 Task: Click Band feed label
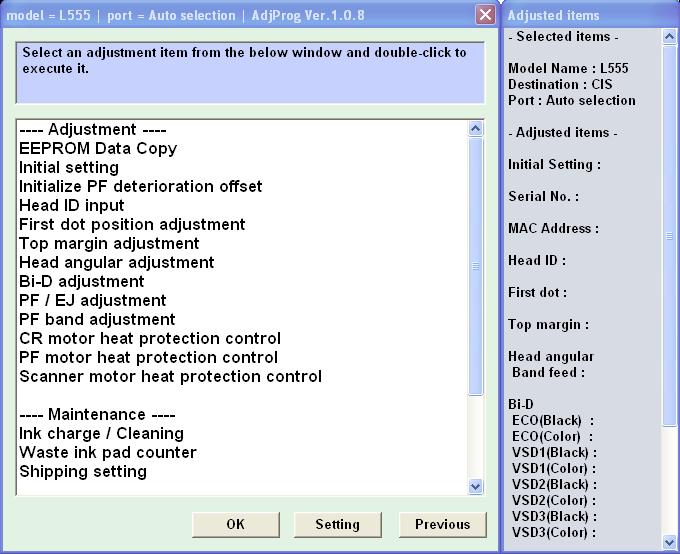pyautogui.click(x=548, y=372)
